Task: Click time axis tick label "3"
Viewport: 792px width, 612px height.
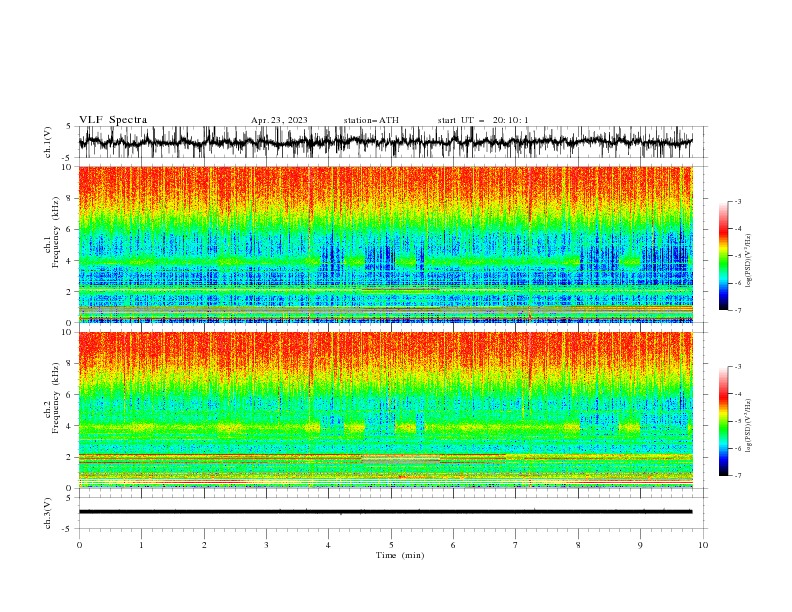Action: 266,545
